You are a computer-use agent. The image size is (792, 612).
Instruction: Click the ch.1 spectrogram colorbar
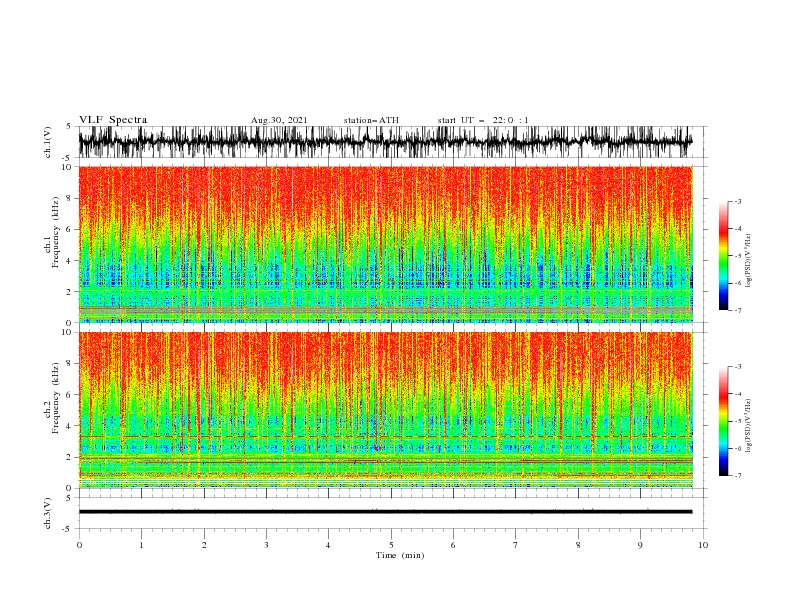pos(723,256)
